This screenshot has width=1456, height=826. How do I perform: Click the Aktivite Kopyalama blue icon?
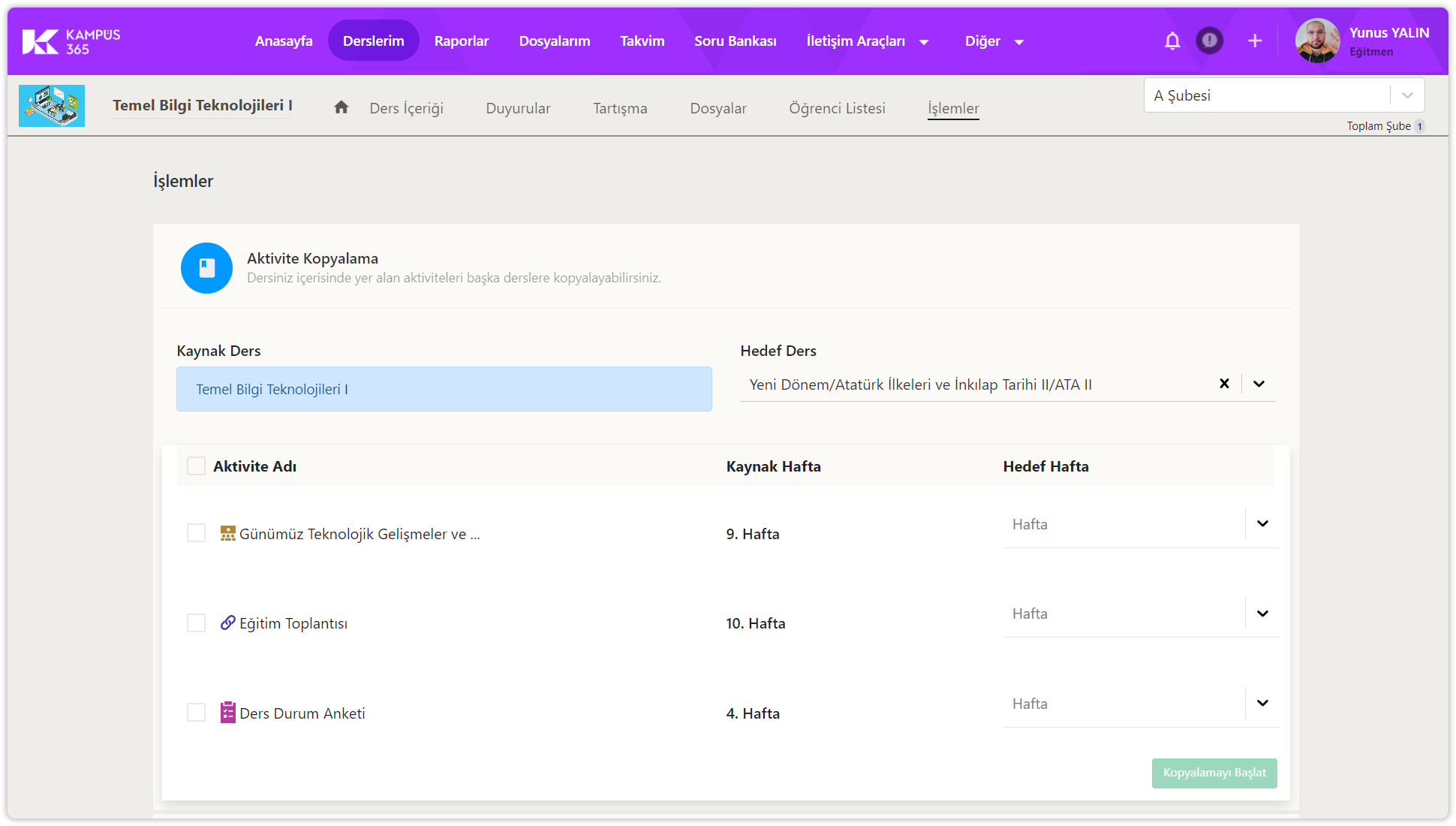pos(206,268)
